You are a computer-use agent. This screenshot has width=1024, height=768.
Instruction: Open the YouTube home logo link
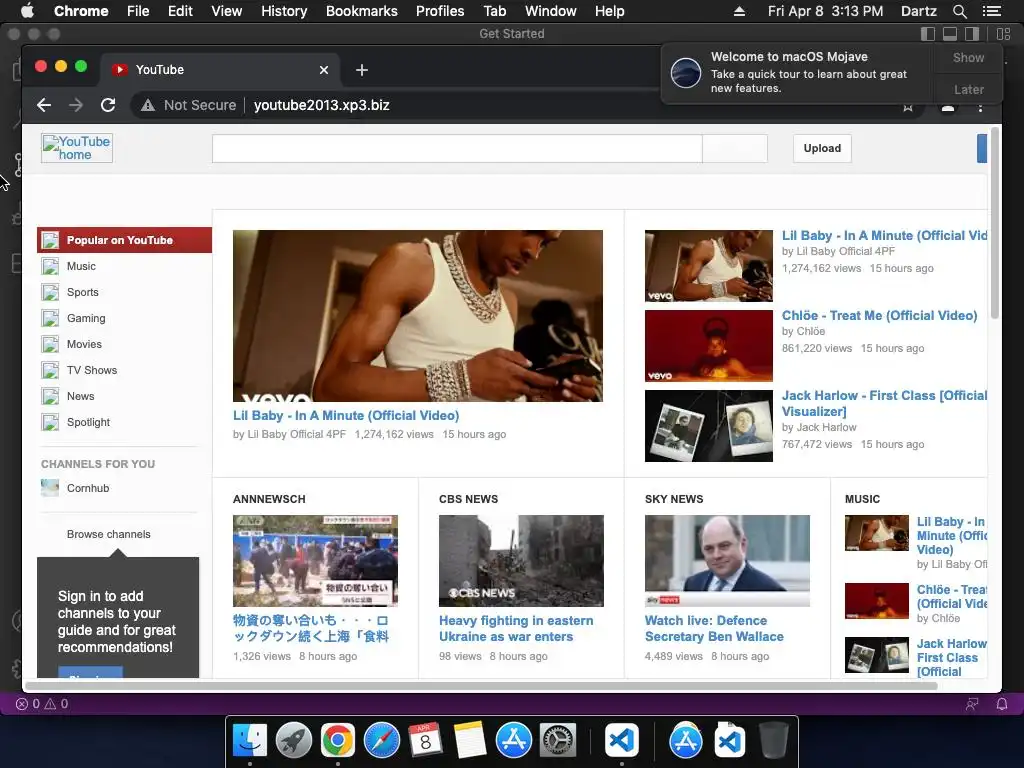coord(77,148)
